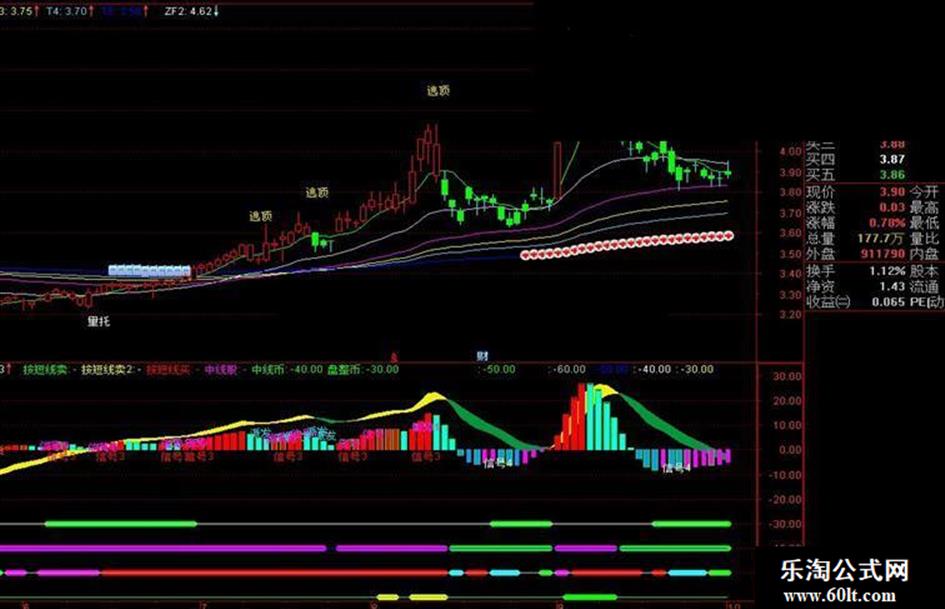Select the red 按短线买 legend label

coord(169,369)
